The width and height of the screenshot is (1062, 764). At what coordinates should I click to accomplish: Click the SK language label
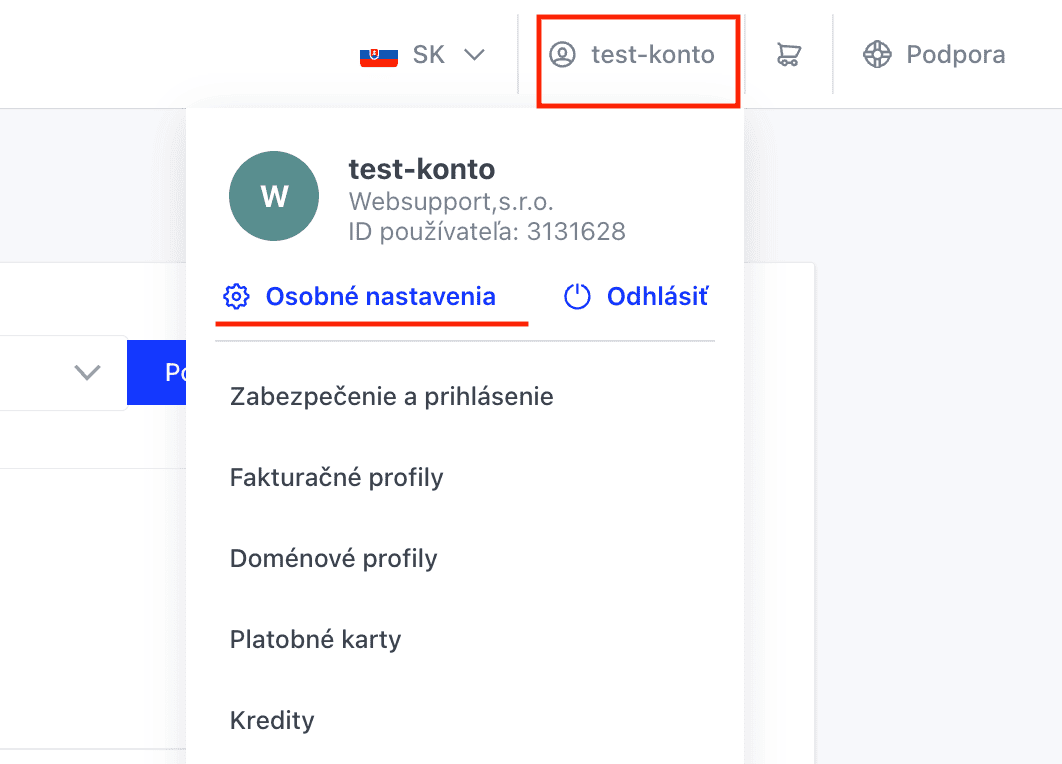[429, 54]
